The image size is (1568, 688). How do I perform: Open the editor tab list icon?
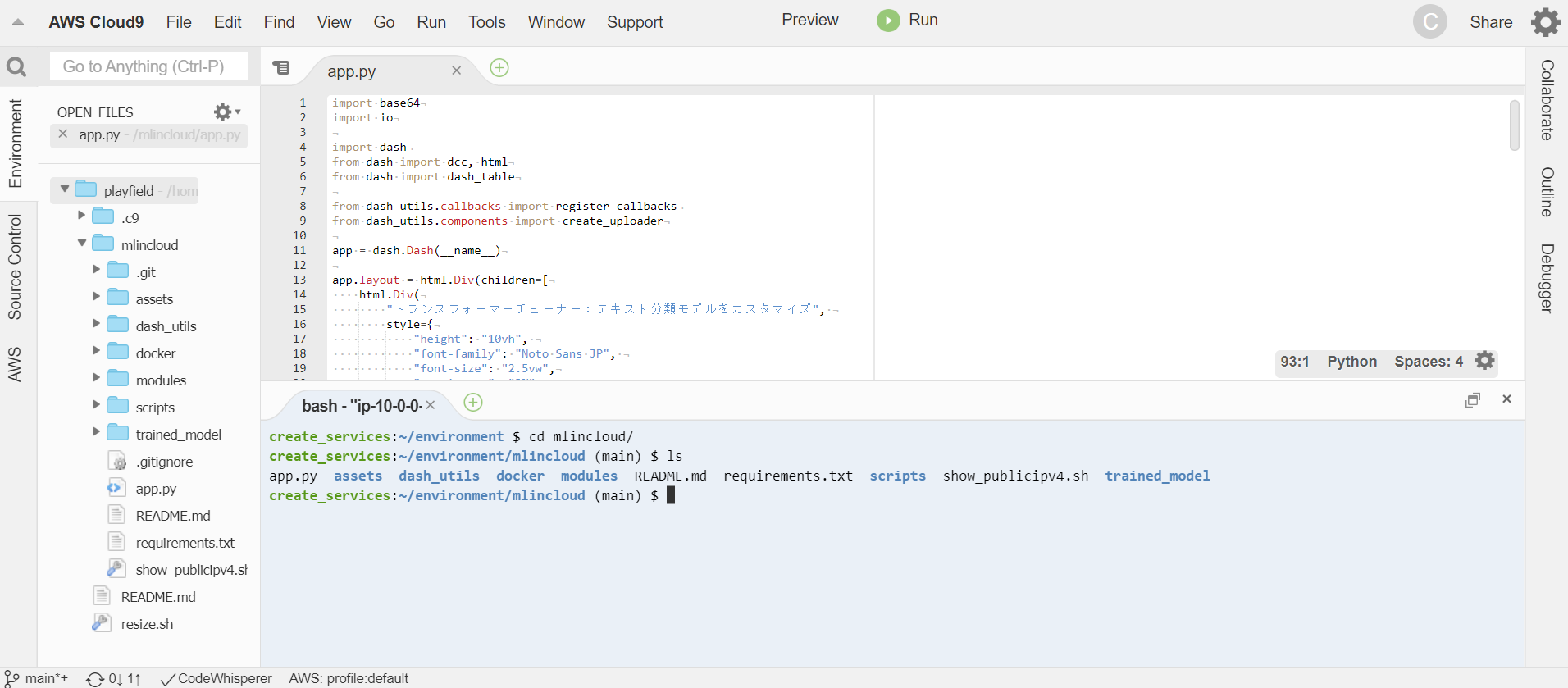(x=281, y=68)
